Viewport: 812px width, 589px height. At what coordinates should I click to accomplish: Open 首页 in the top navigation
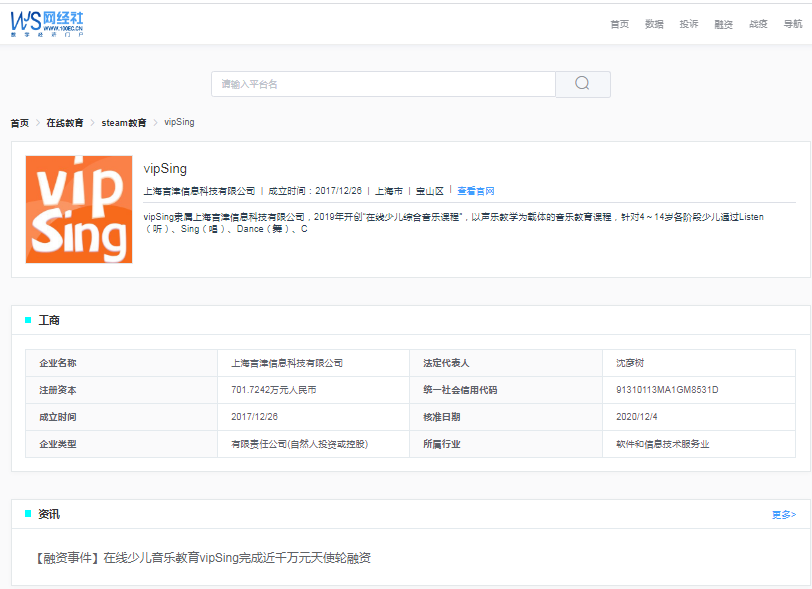[x=619, y=24]
